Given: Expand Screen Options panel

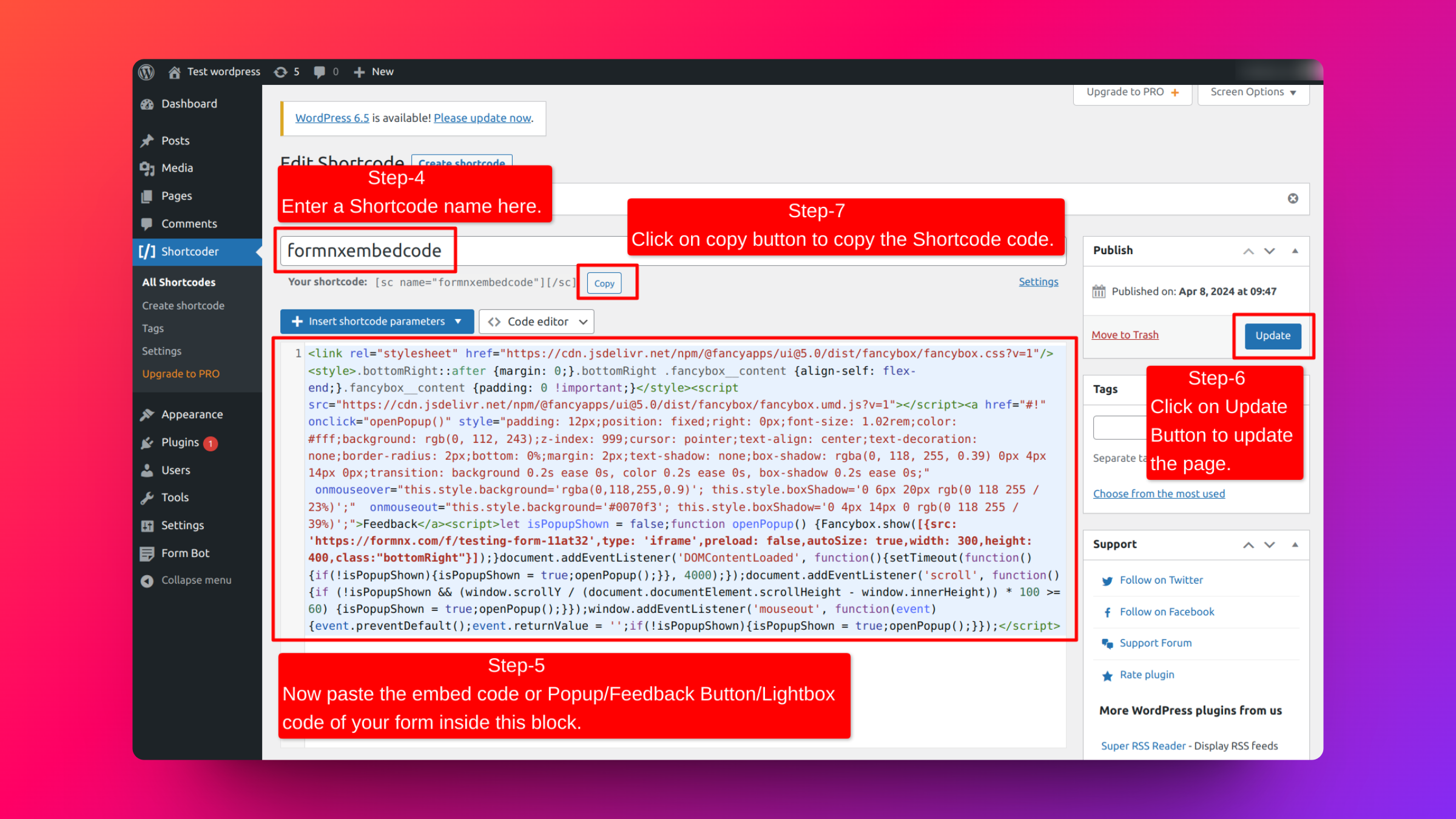Looking at the screenshot, I should point(1253,92).
